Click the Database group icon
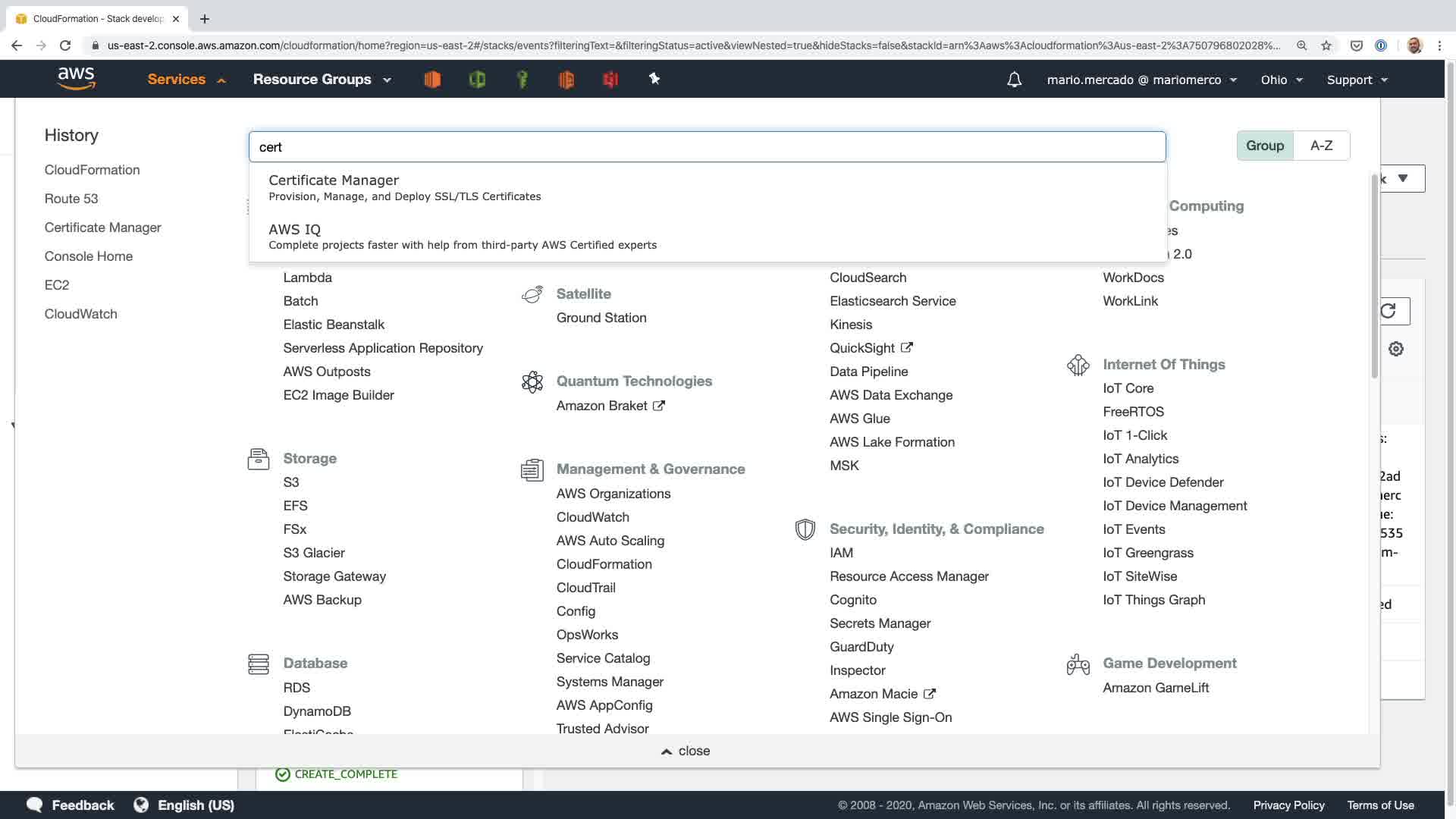1456x819 pixels. [x=259, y=664]
